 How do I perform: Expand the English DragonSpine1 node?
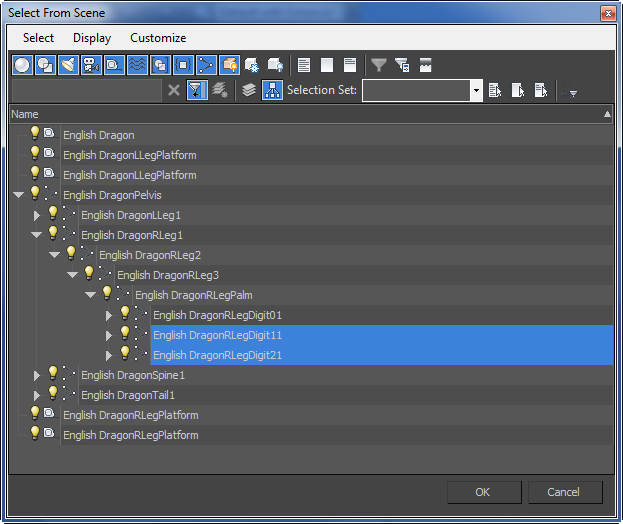coord(37,375)
